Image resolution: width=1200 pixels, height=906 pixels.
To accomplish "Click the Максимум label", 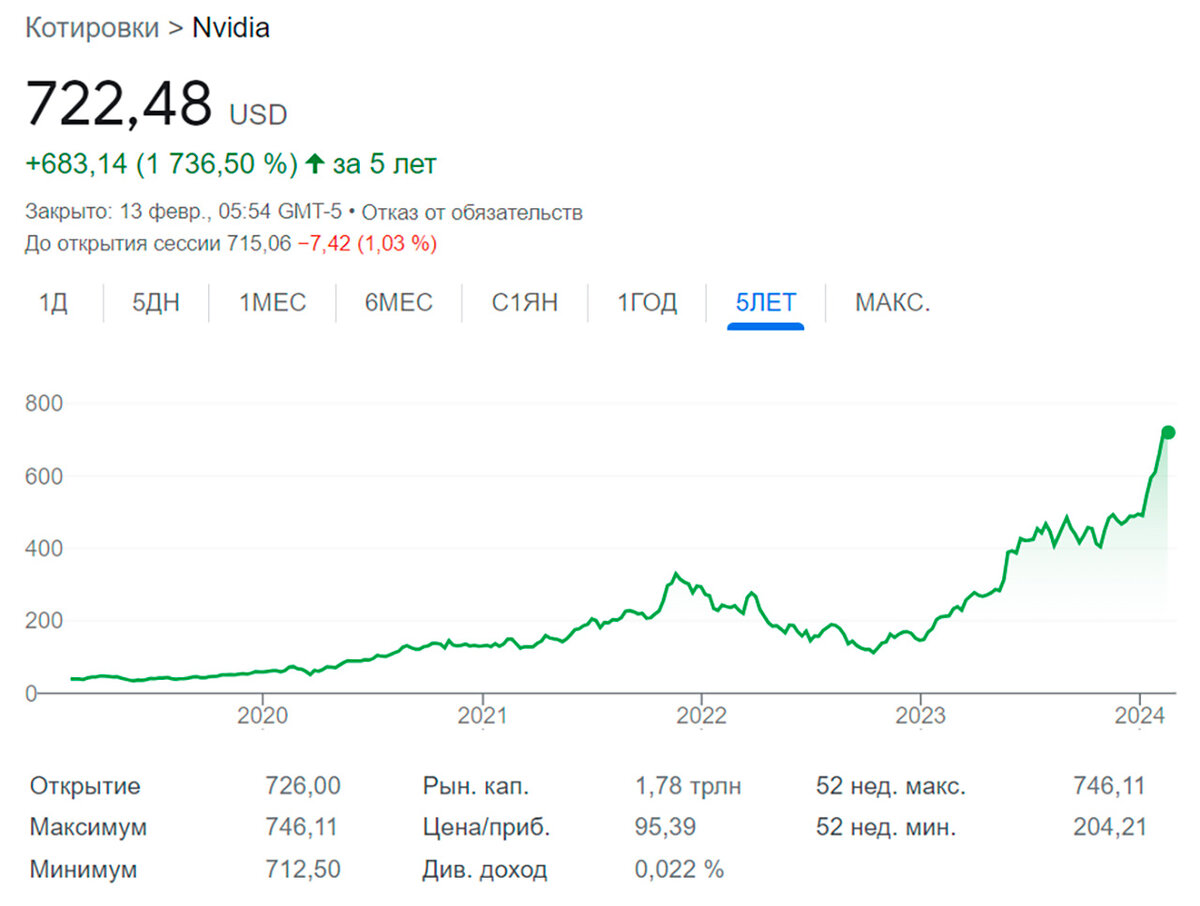I will 88,828.
